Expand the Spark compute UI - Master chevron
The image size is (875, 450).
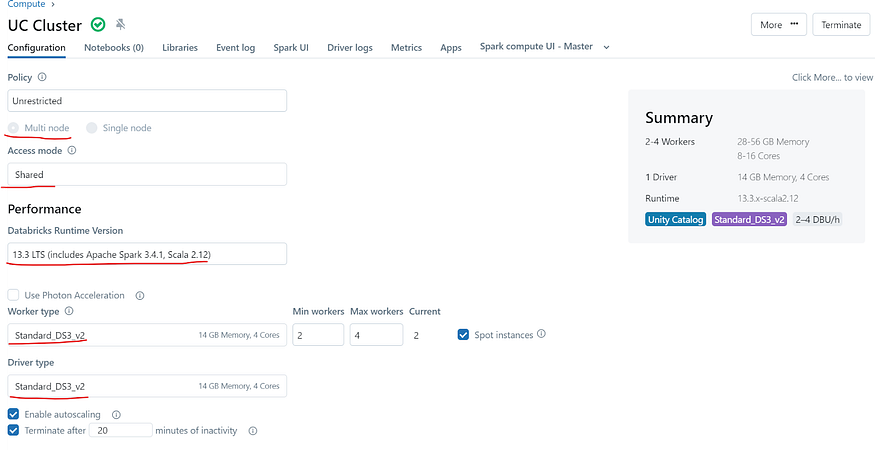coord(607,47)
